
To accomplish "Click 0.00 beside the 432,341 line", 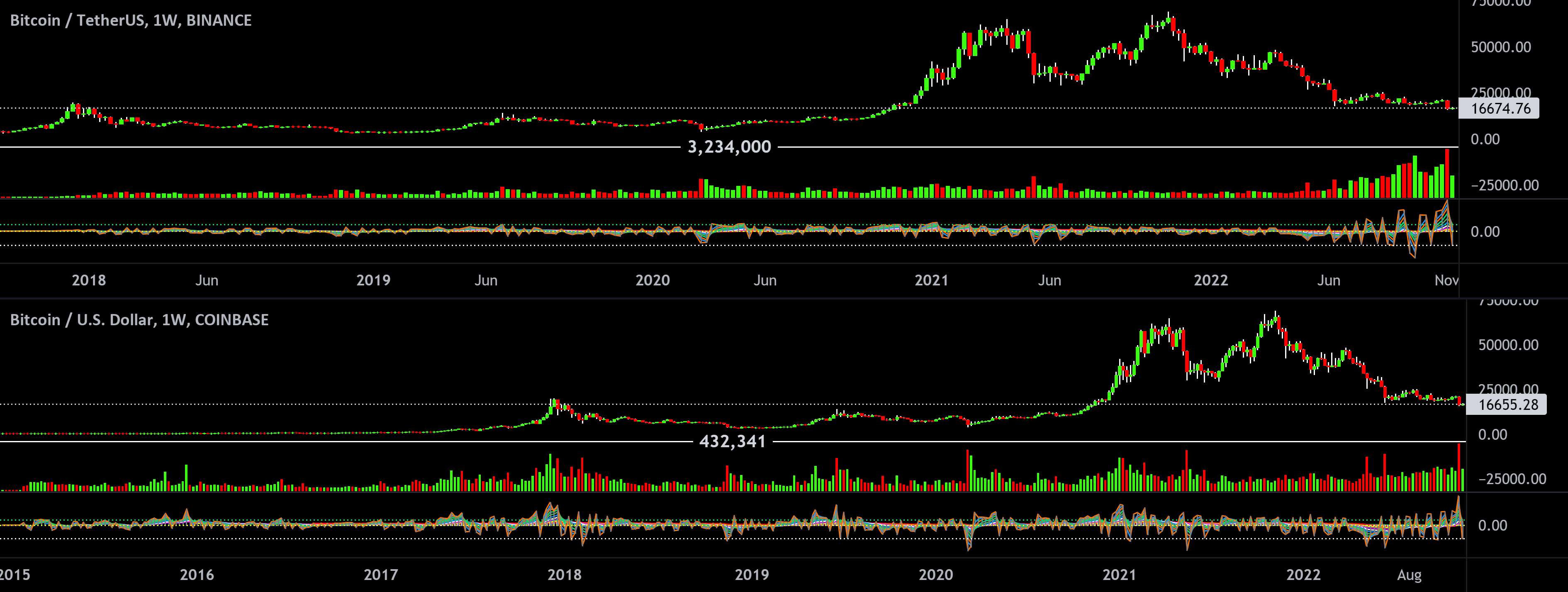I will pyautogui.click(x=1493, y=435).
